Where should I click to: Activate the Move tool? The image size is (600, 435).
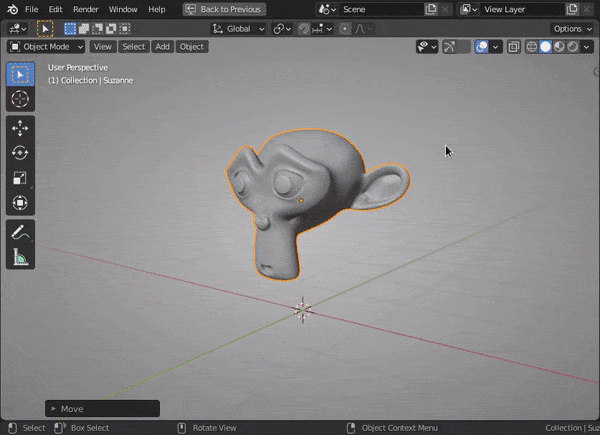(20, 128)
